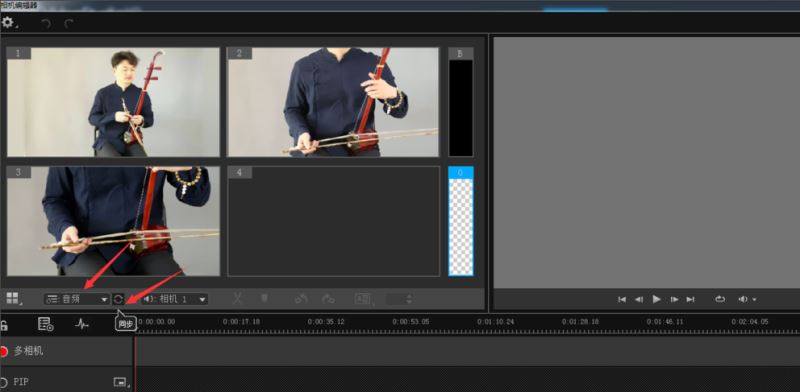Step forward to next frame
Image resolution: width=800 pixels, height=392 pixels.
pos(674,299)
